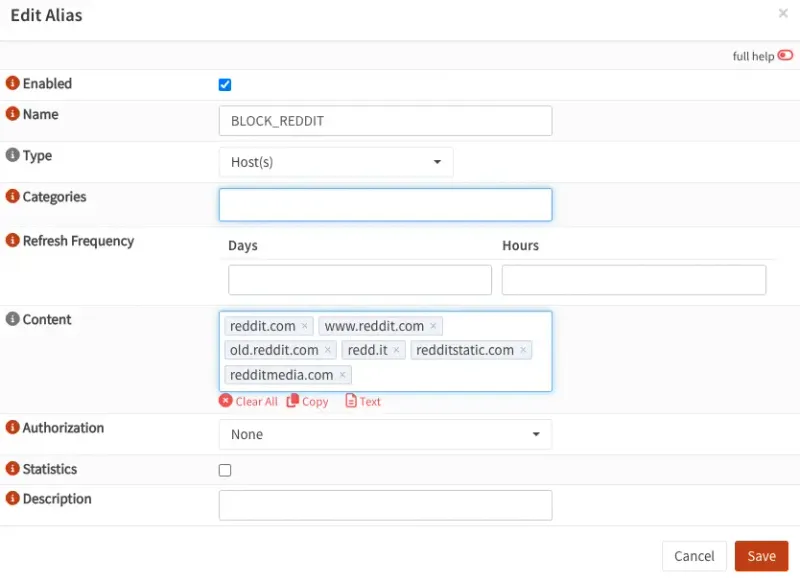800x581 pixels.
Task: Enable the Statistics checkbox
Action: [224, 470]
